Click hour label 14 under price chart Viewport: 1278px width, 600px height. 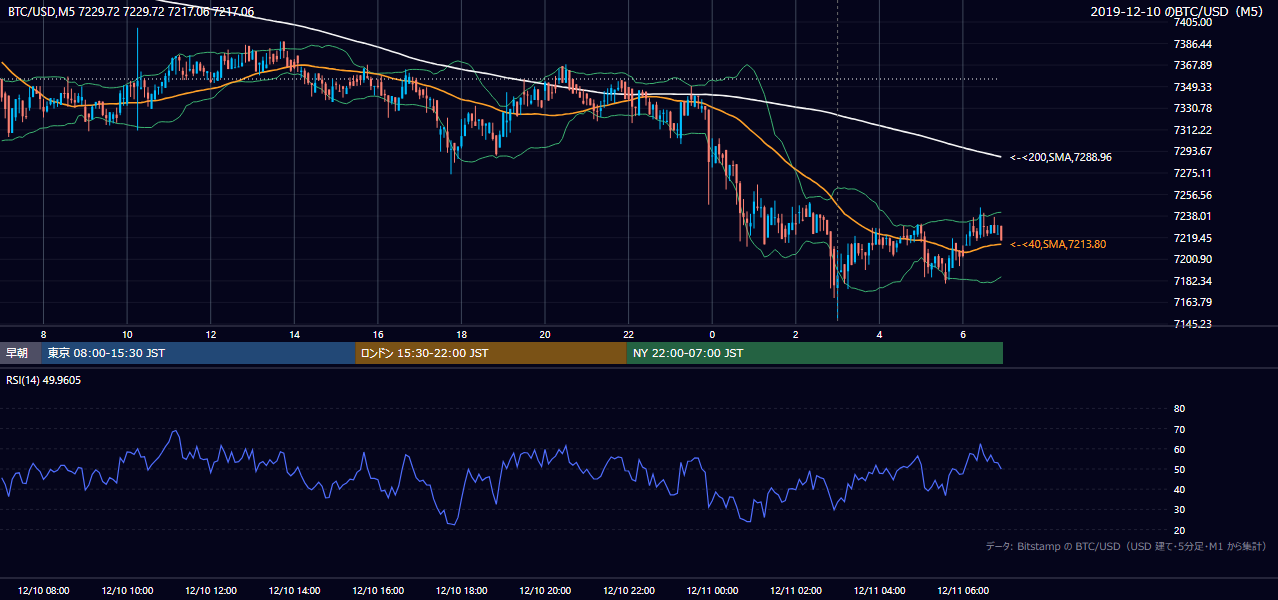294,334
